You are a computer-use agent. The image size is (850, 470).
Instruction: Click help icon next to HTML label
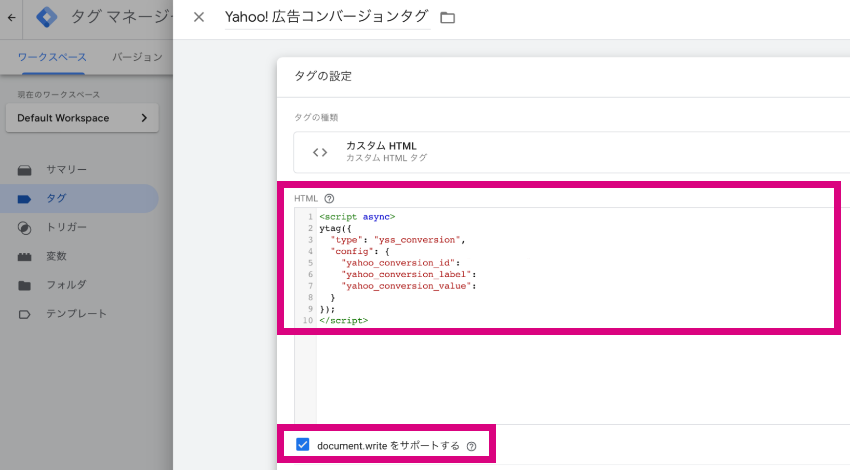pos(329,198)
